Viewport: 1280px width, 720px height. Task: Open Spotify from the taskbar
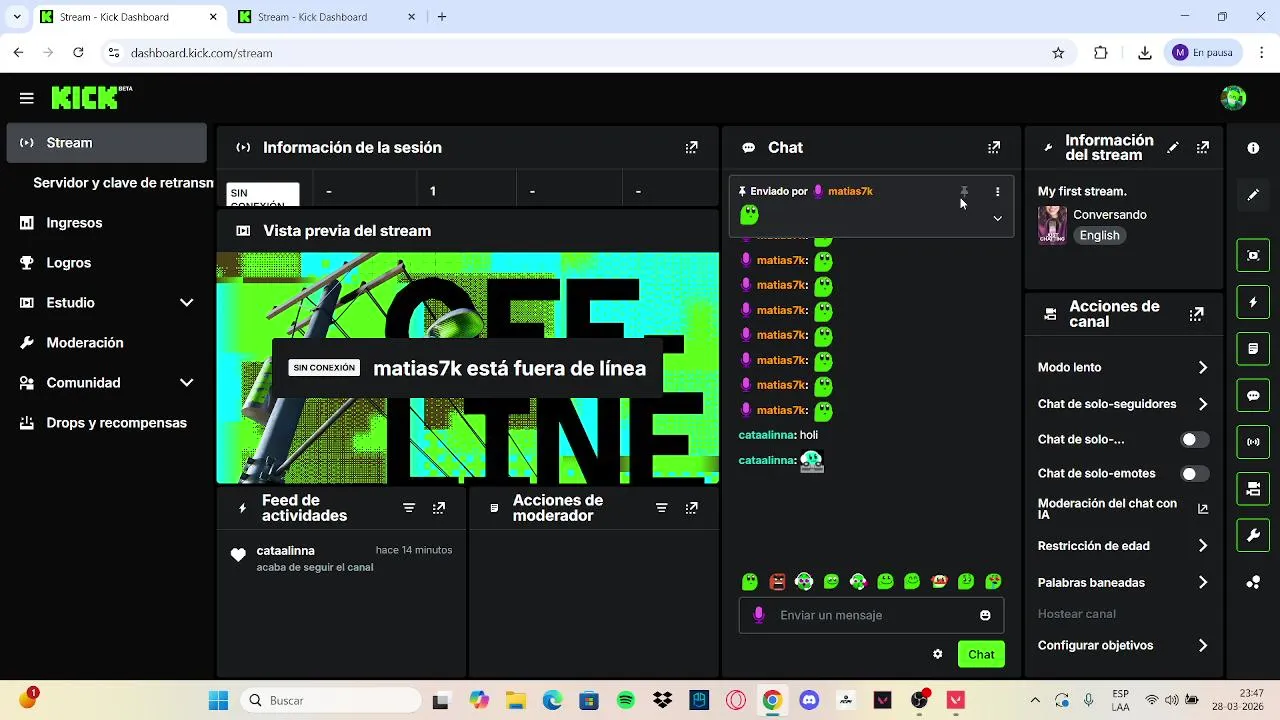click(626, 700)
